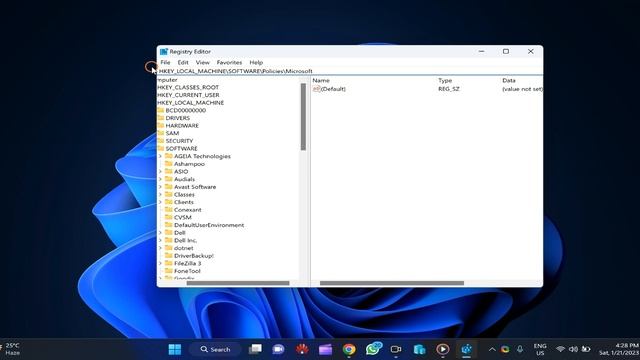Click the BCD00000000 folder icon
The image size is (640, 360).
coord(160,110)
